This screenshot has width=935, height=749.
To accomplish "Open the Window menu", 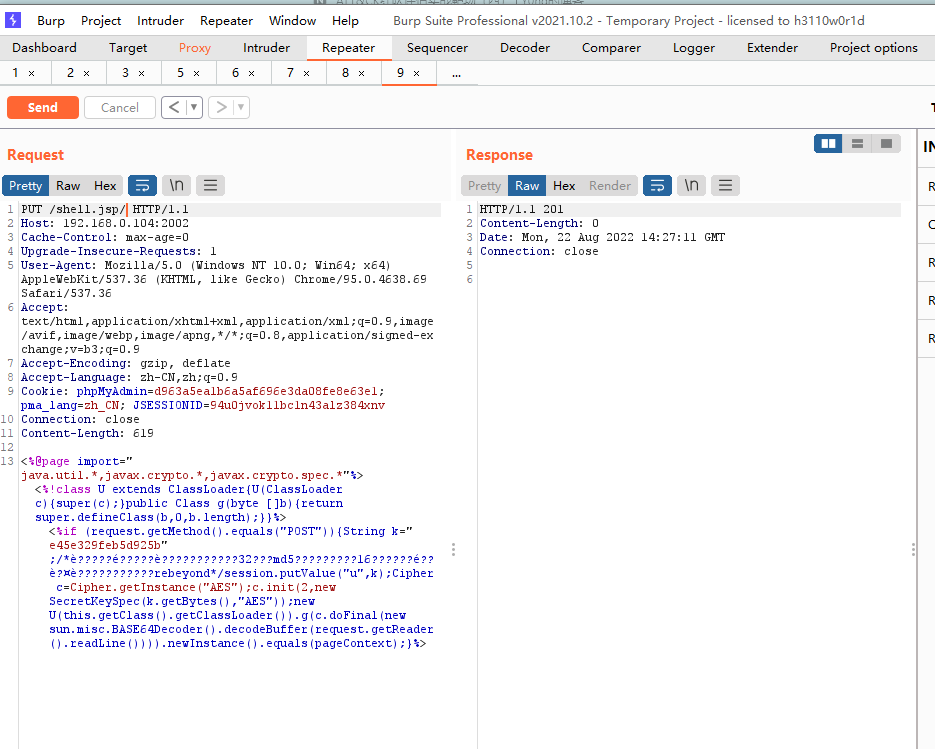I will [x=292, y=21].
